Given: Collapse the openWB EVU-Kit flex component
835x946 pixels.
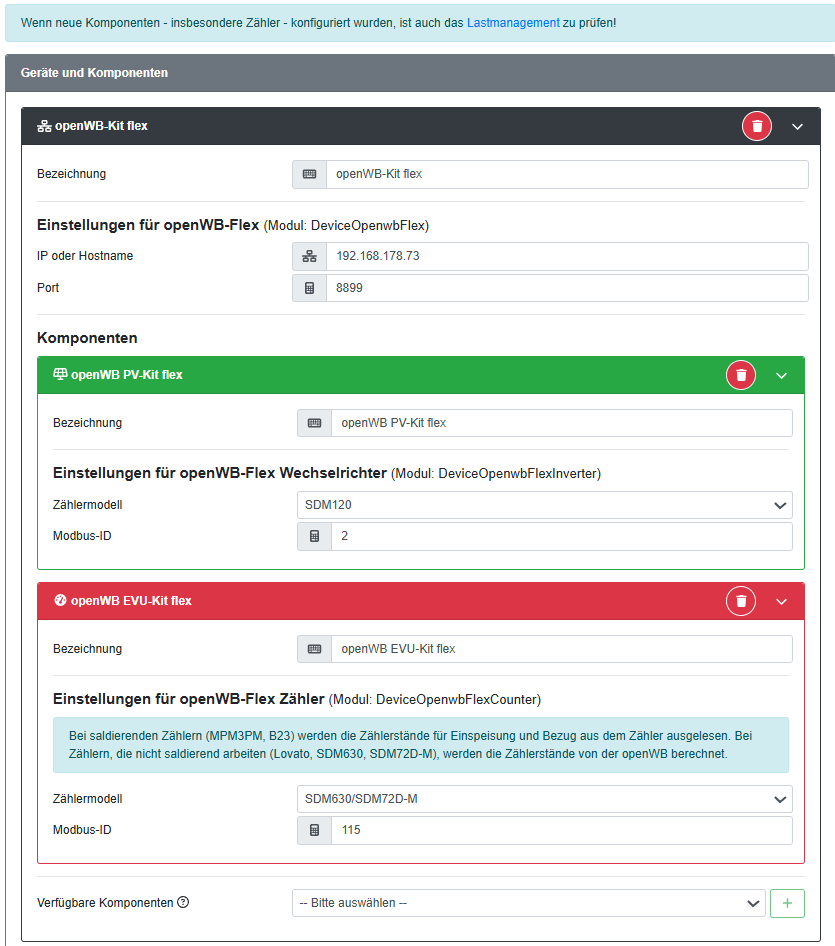Looking at the screenshot, I should (781, 602).
